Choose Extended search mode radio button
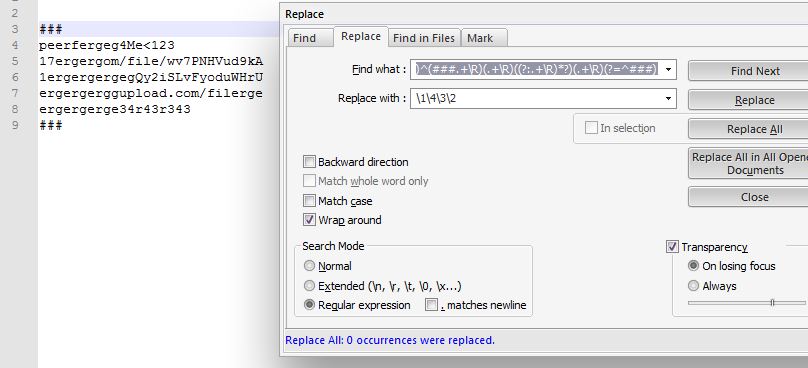Image resolution: width=808 pixels, height=368 pixels. [x=309, y=286]
